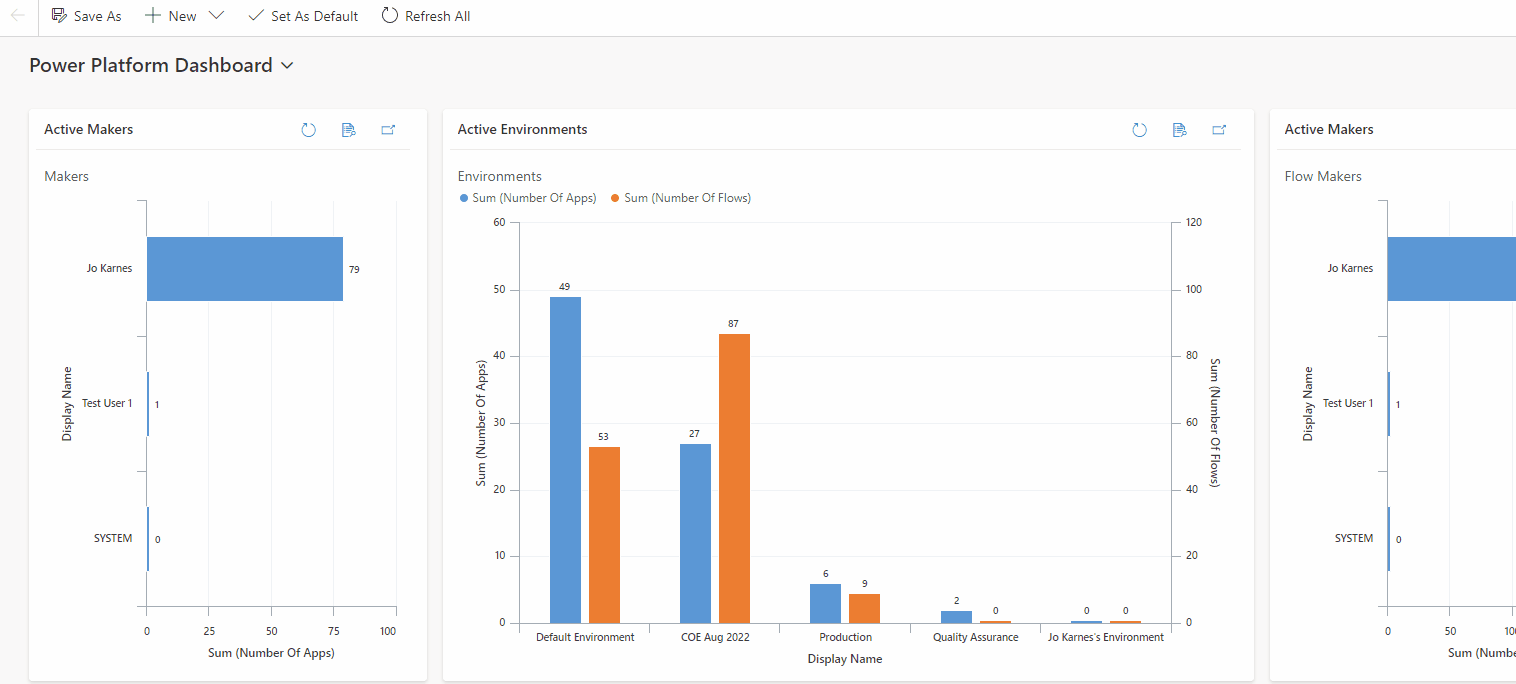Open the Power Platform Dashboard selector dropdown
Viewport: 1516px width, 684px height.
coord(288,66)
